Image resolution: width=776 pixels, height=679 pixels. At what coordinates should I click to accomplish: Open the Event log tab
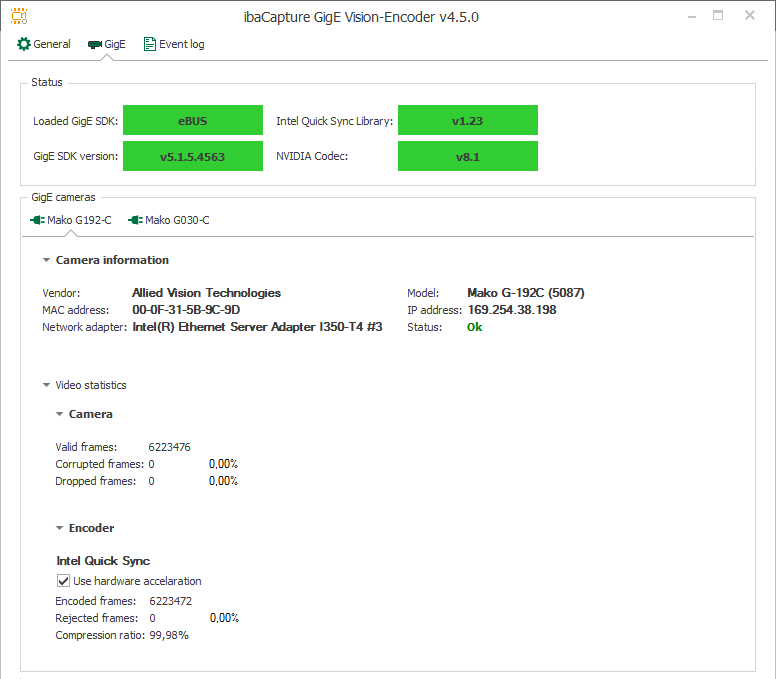tap(174, 44)
